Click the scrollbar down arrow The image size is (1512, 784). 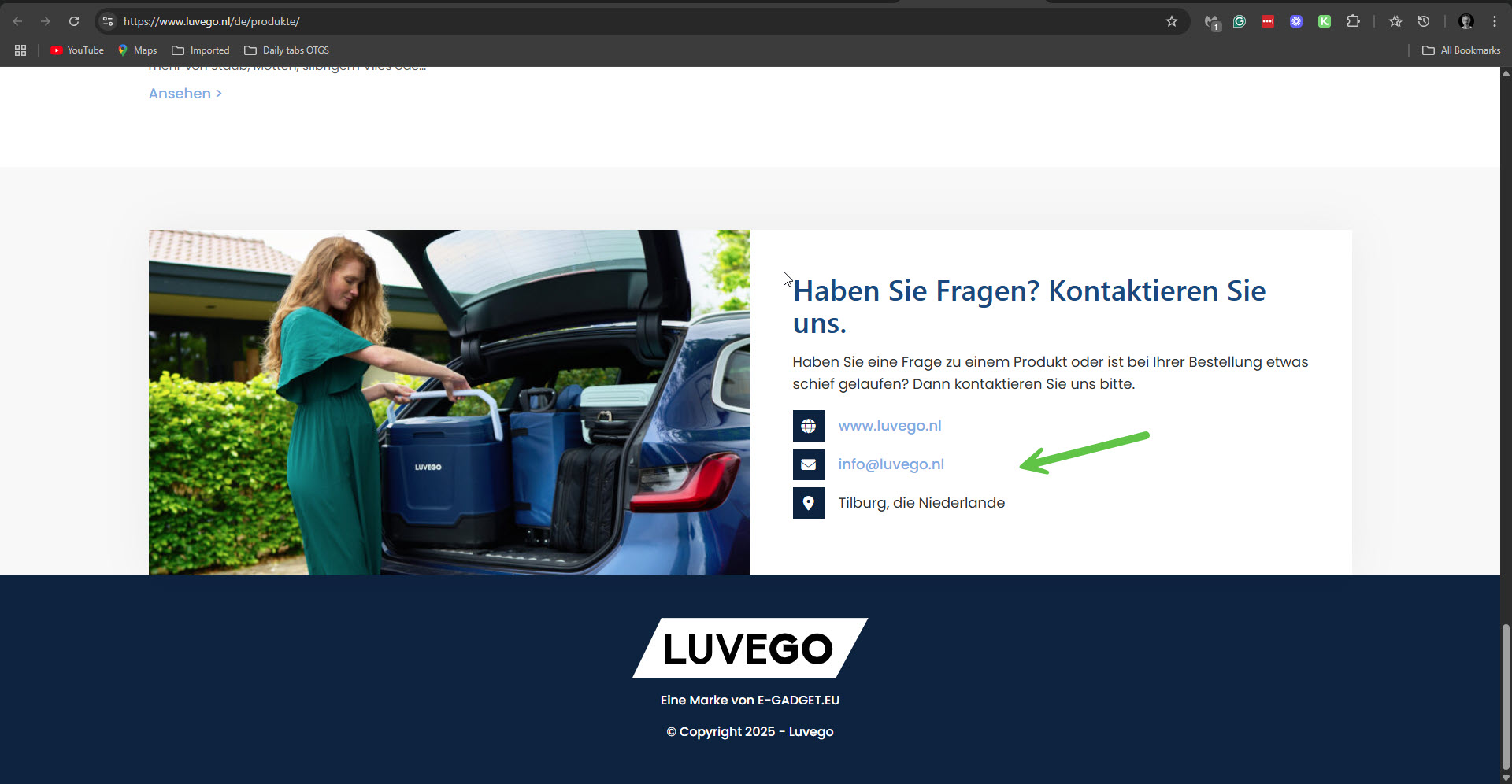pyautogui.click(x=1506, y=778)
